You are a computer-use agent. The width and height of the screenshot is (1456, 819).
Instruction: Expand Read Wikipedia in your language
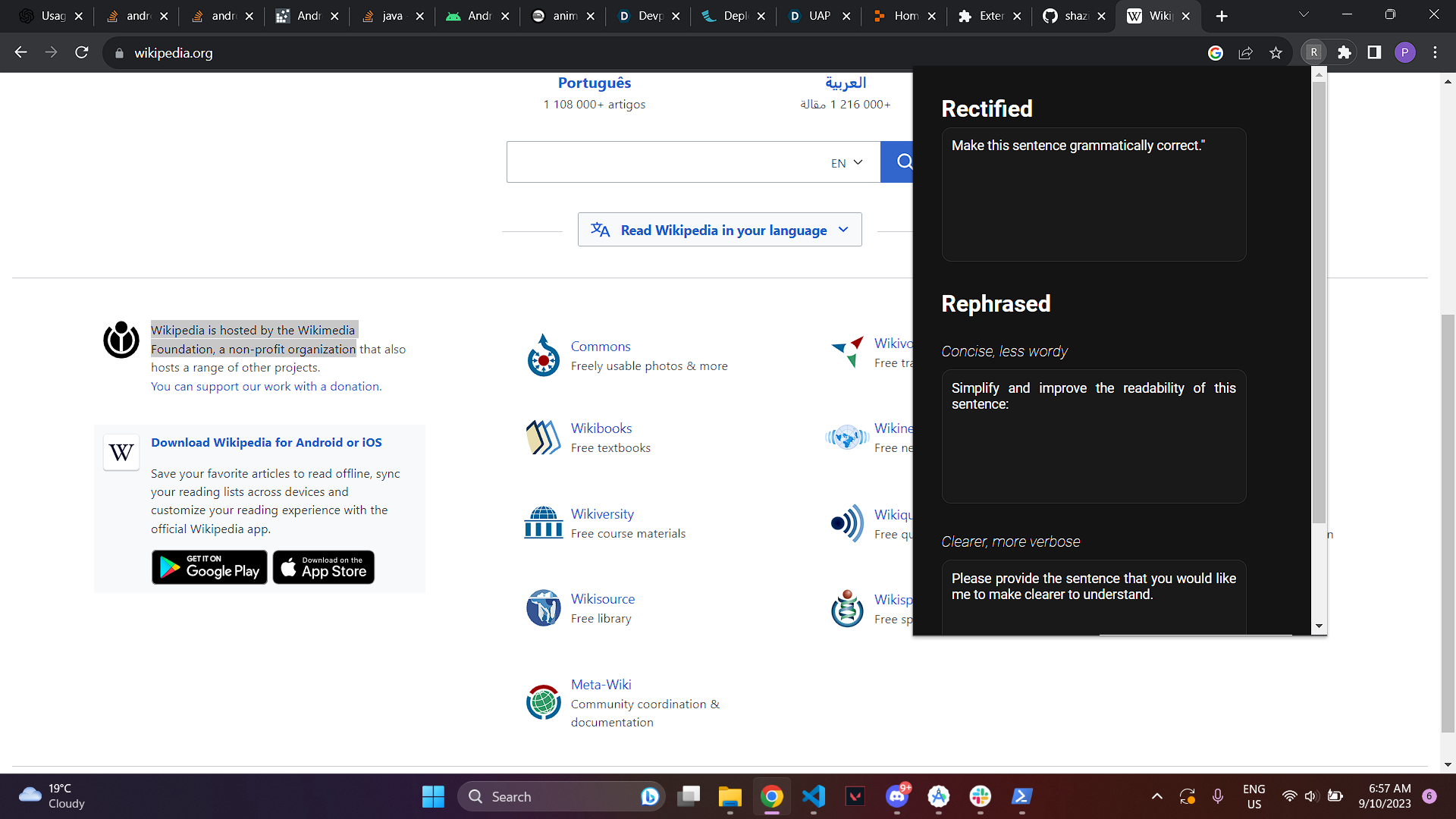pos(719,230)
